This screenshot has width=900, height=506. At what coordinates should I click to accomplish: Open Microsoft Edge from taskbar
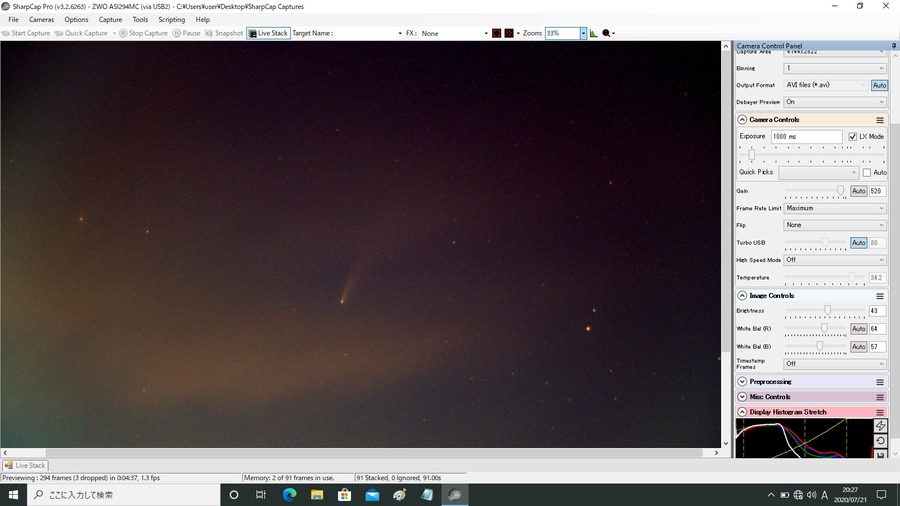[x=289, y=495]
